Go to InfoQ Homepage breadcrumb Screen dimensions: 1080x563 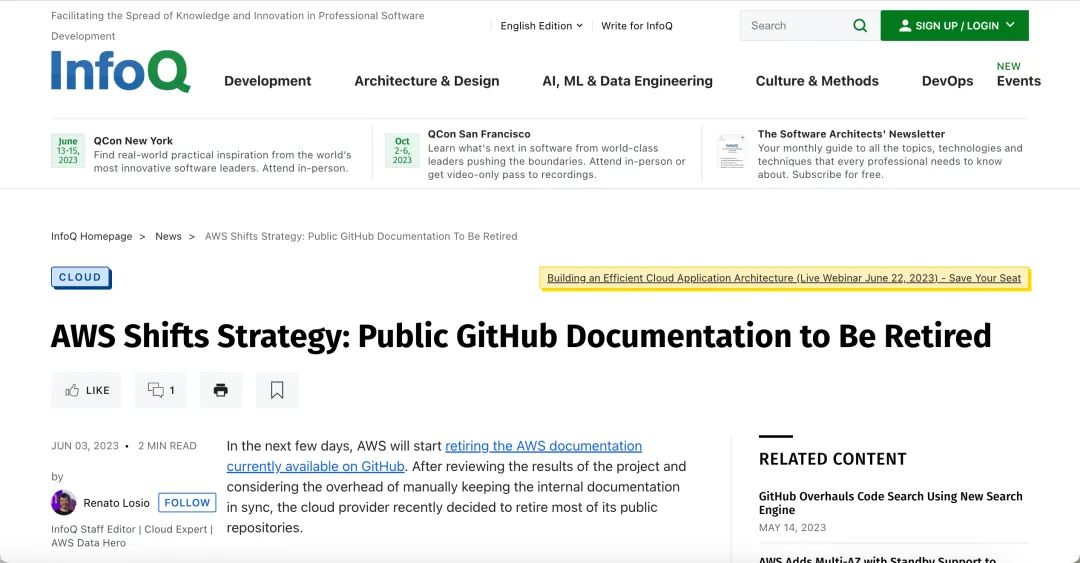[92, 236]
